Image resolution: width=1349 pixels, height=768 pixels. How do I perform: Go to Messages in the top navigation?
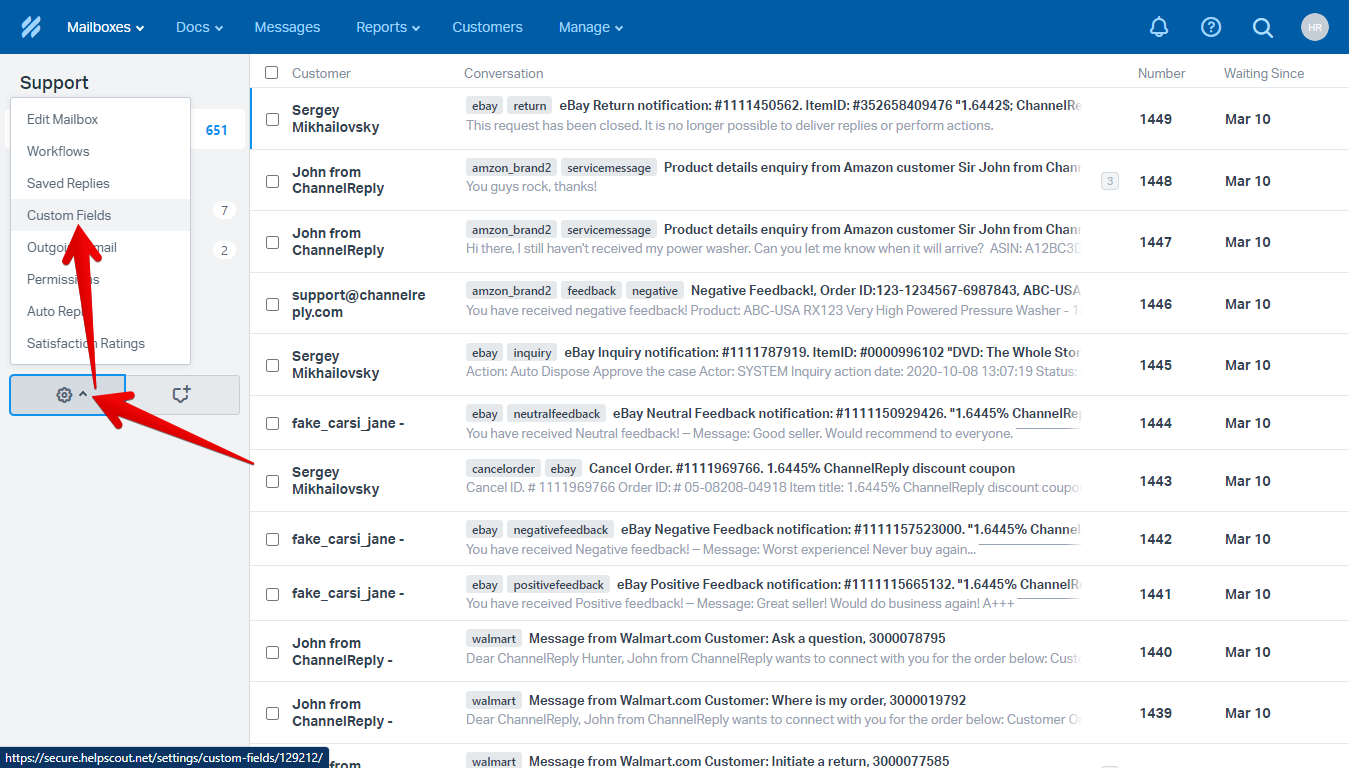[287, 27]
